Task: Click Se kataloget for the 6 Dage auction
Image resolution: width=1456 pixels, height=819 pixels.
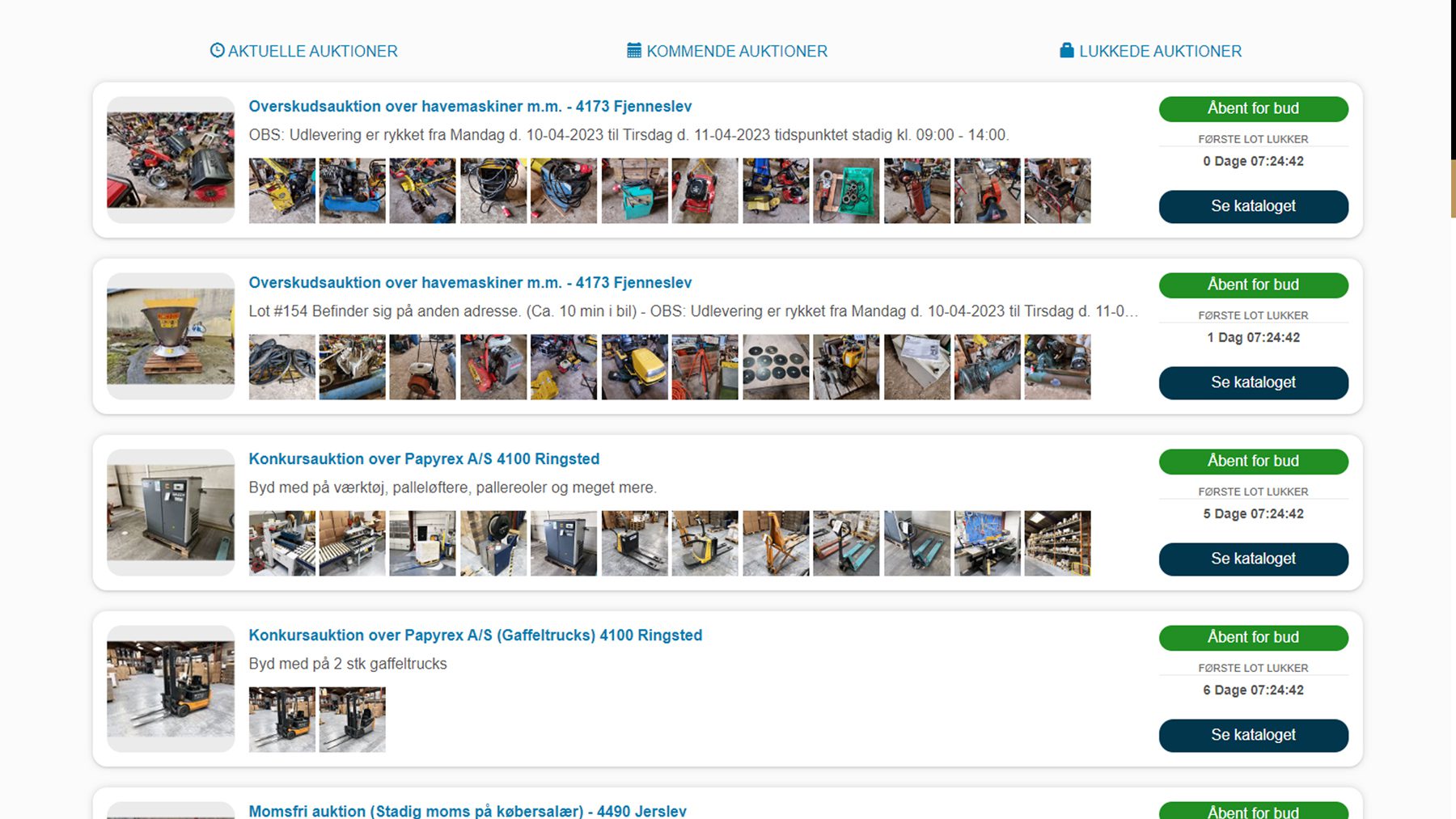Action: tap(1253, 735)
